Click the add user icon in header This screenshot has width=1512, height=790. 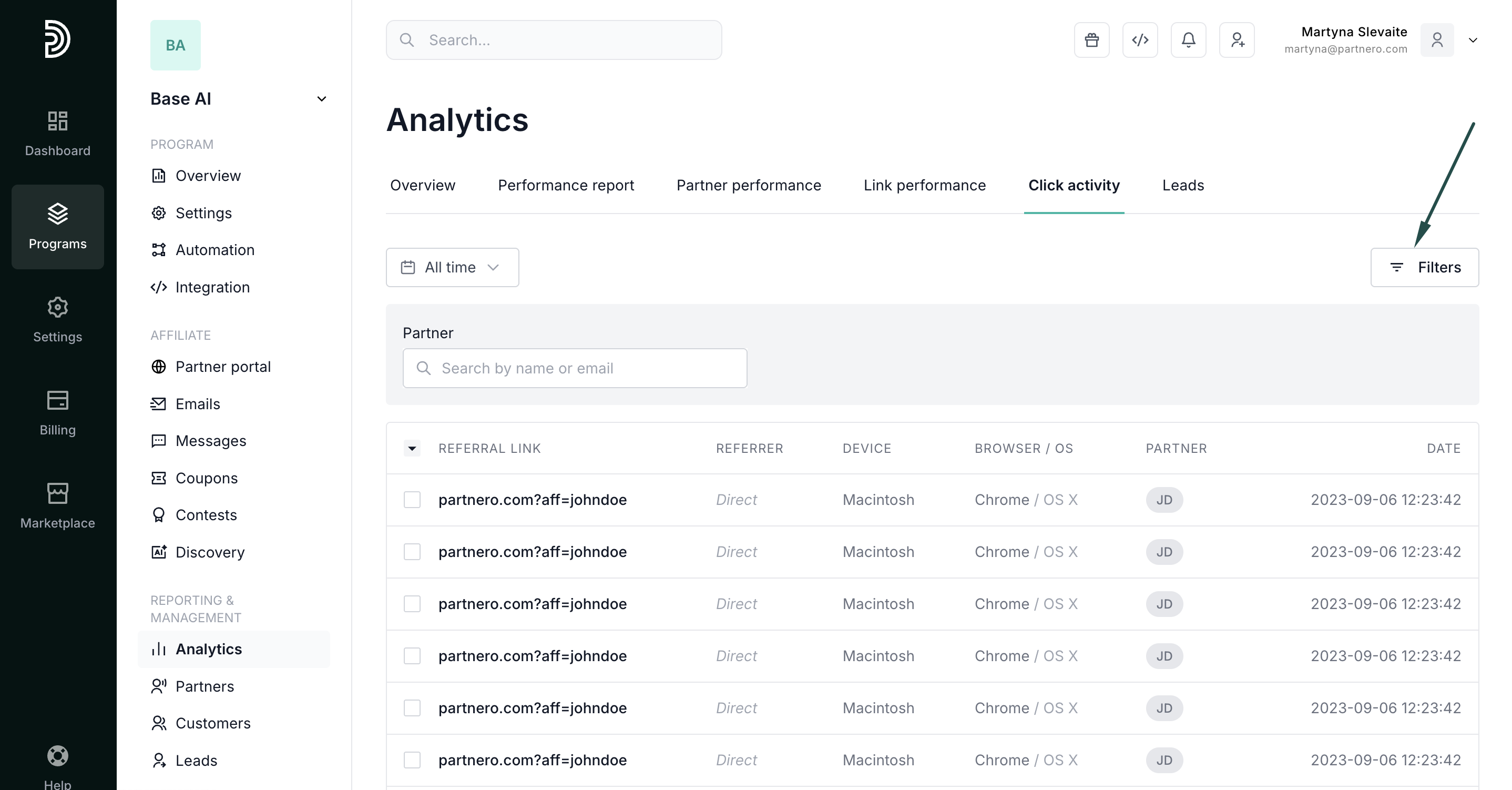[1237, 40]
